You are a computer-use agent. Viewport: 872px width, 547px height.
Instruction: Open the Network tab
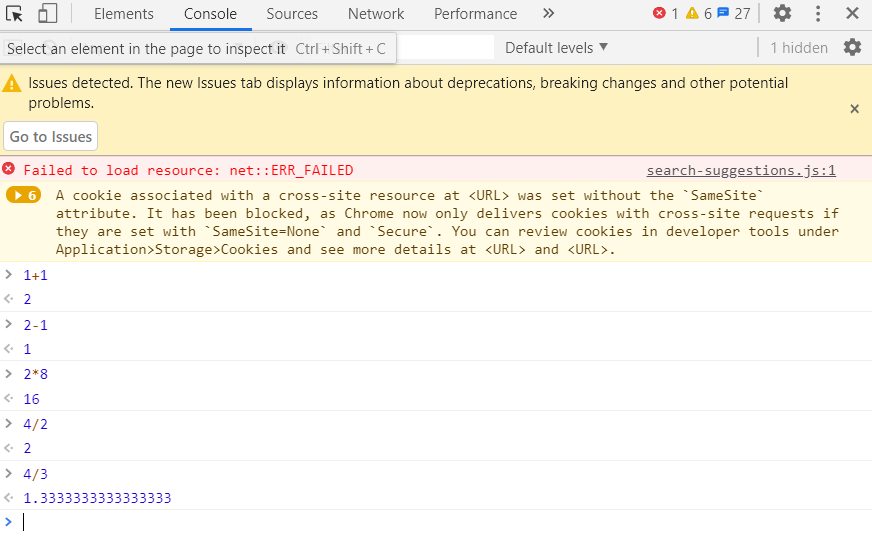(x=376, y=14)
